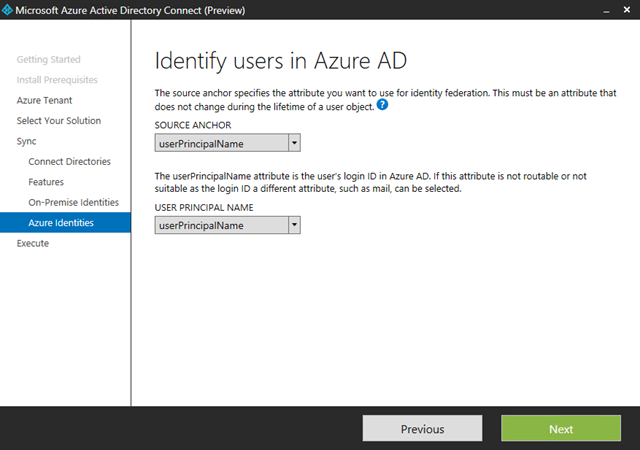The image size is (640, 450).
Task: Go to On-Premise Identities step
Action: click(x=73, y=202)
